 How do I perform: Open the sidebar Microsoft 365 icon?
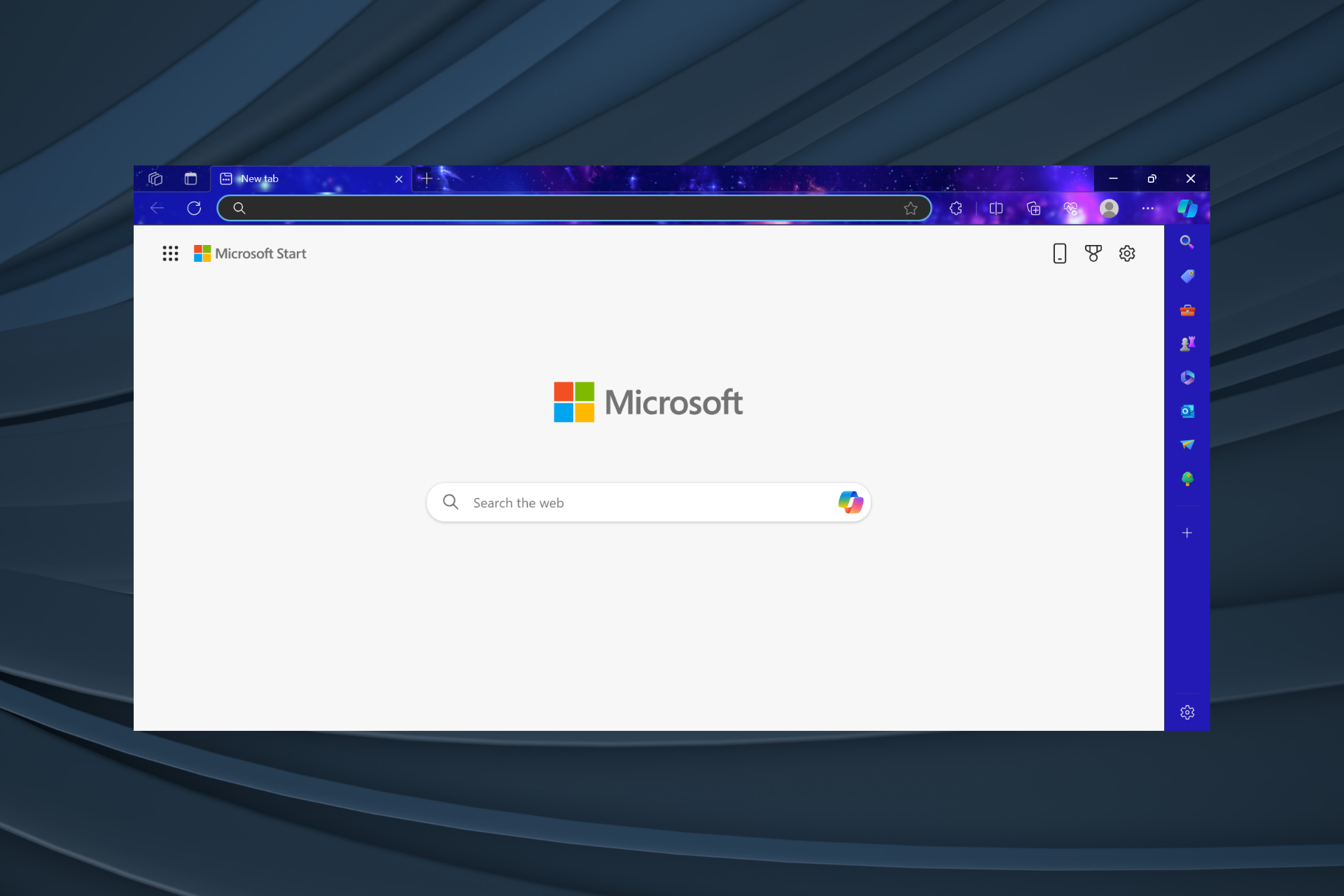point(1187,377)
